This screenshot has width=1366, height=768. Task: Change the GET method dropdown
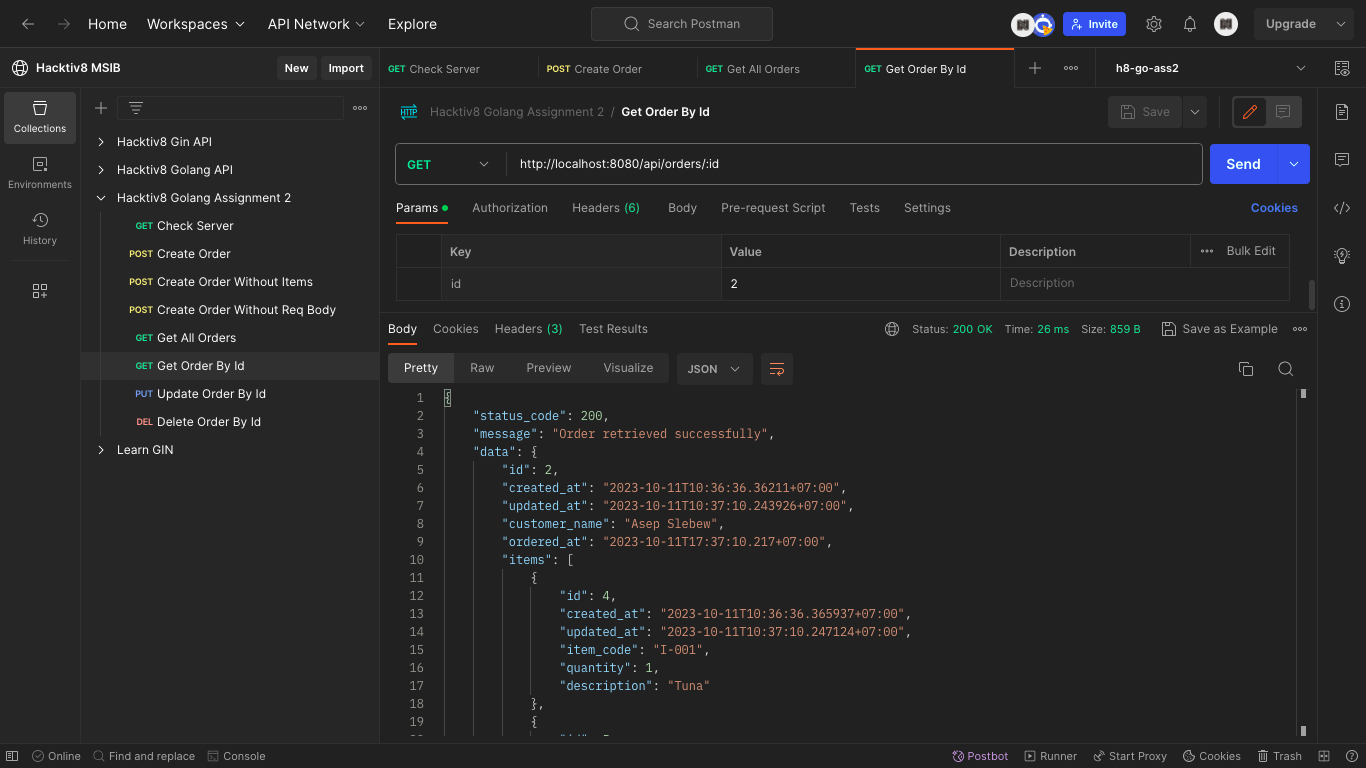450,164
